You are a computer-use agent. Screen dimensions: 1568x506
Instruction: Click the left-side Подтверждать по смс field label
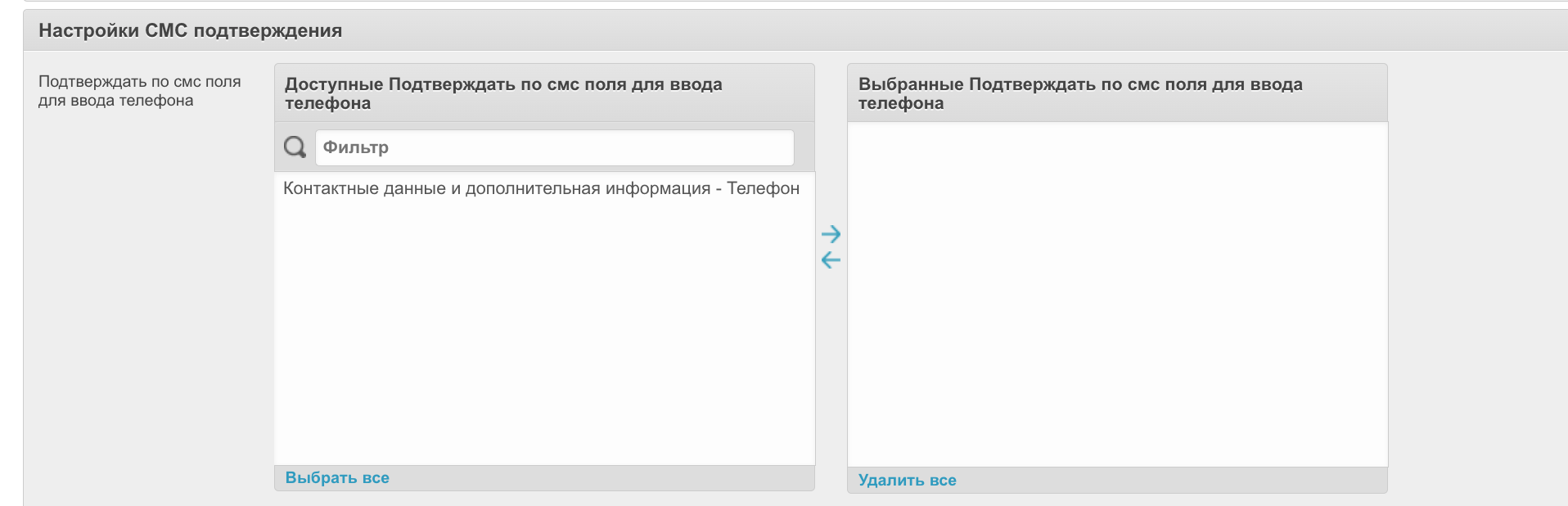tap(139, 91)
